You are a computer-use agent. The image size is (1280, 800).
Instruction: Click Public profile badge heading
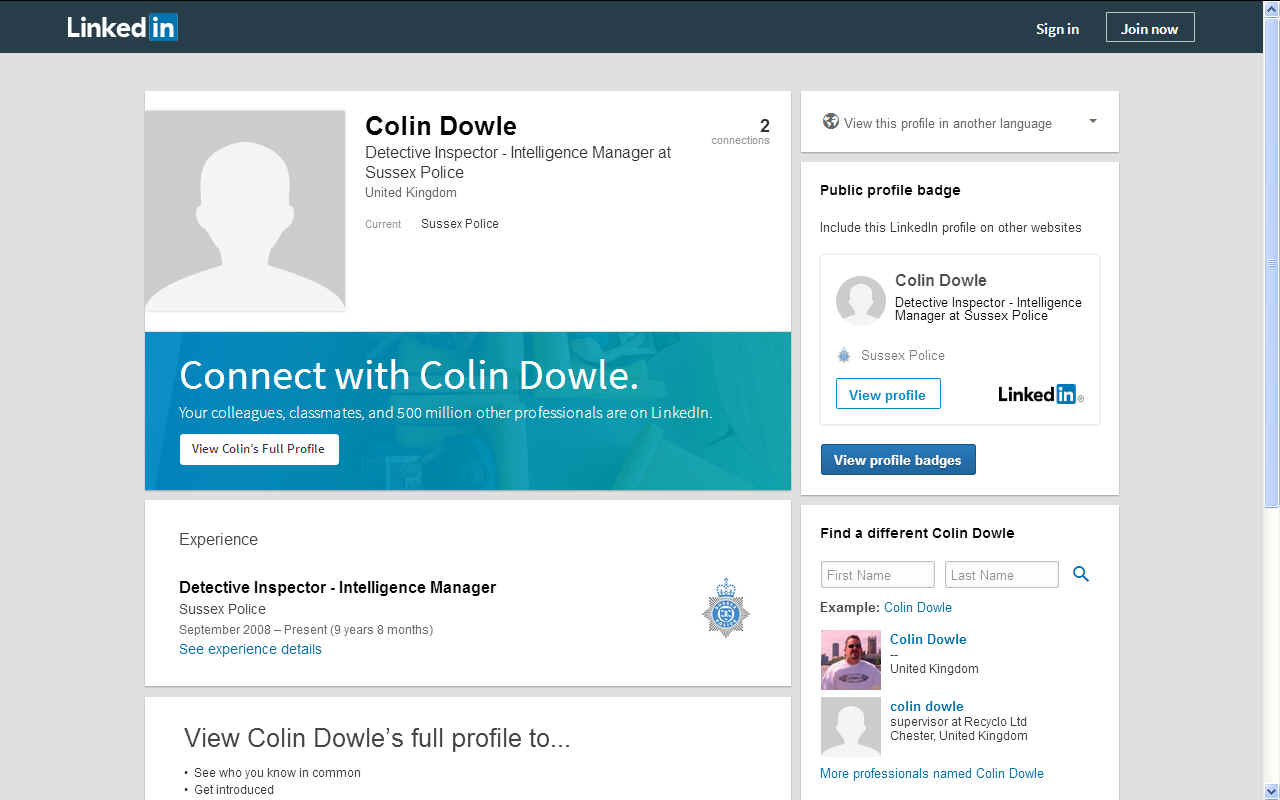coord(890,190)
